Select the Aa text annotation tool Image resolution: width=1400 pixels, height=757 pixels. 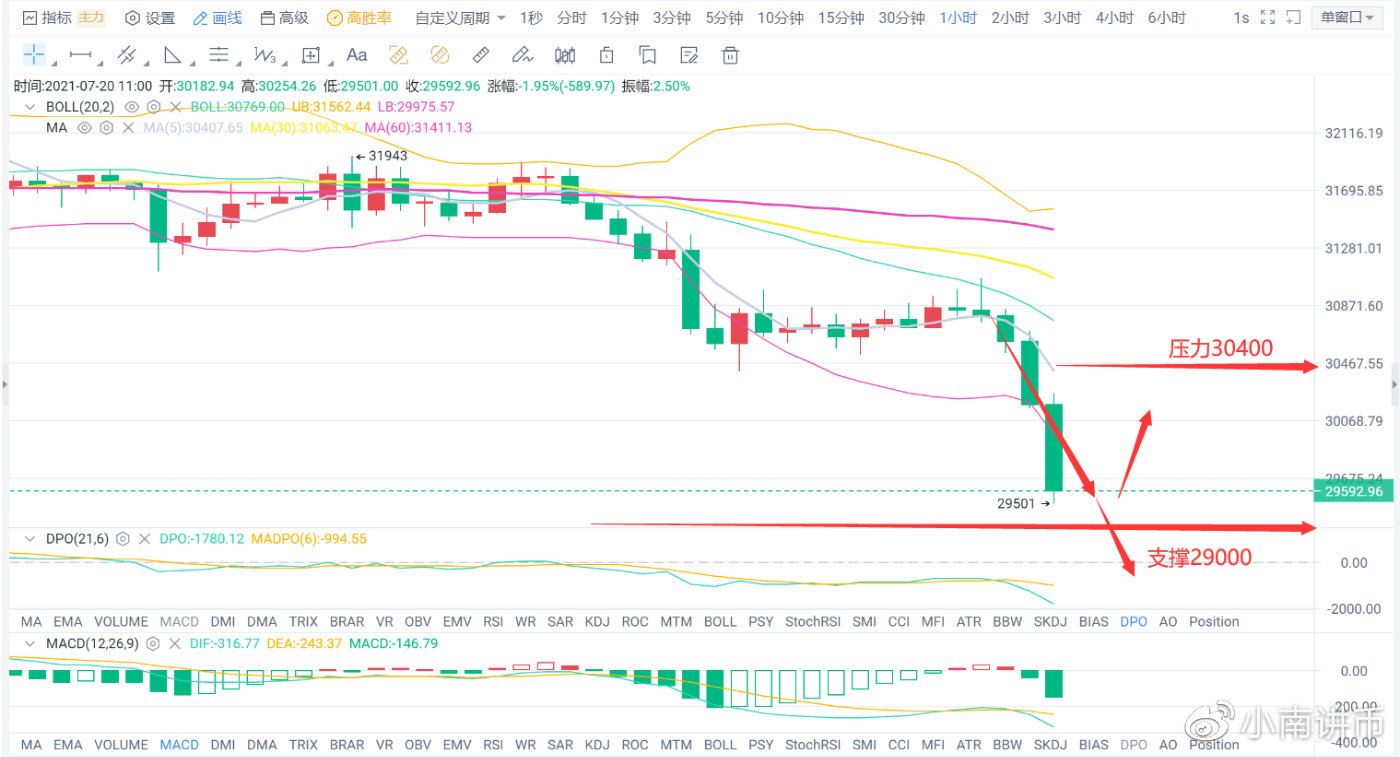point(356,55)
